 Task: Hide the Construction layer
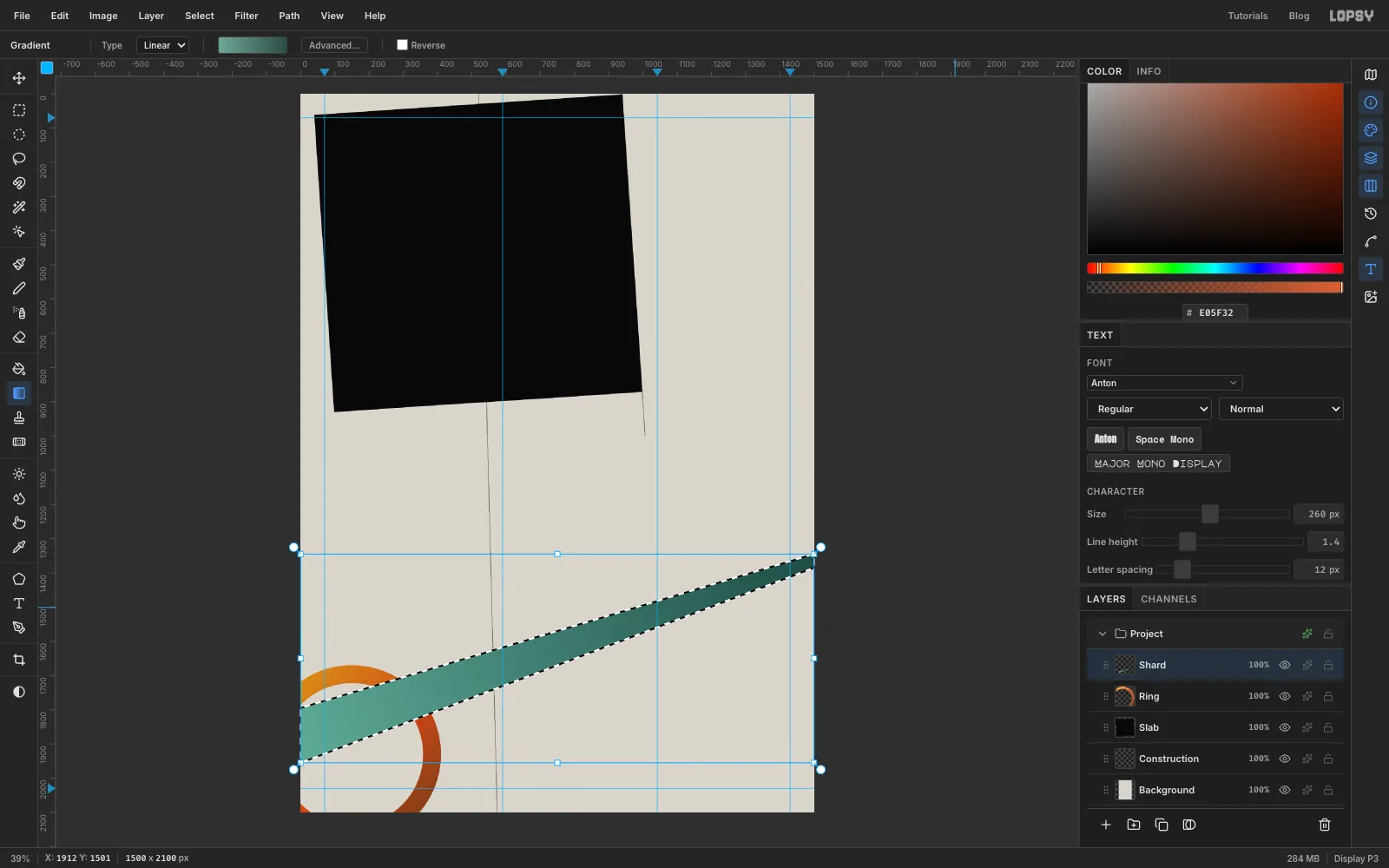tap(1285, 759)
